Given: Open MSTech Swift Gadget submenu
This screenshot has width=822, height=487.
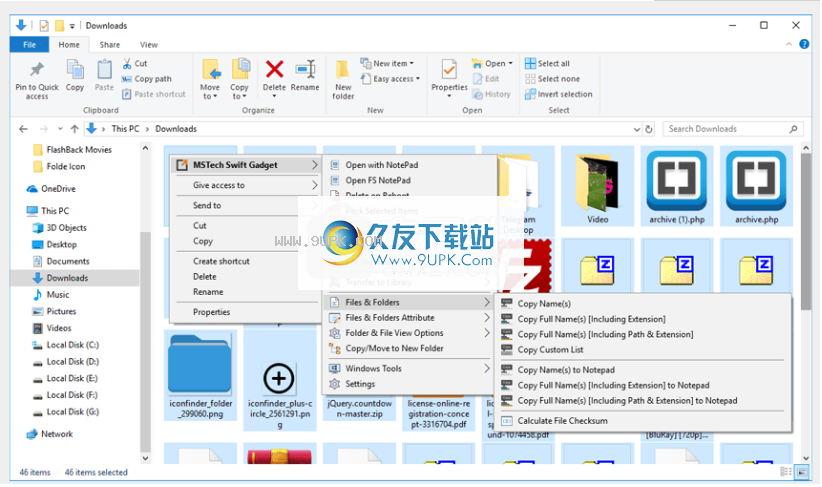Looking at the screenshot, I should click(x=246, y=165).
